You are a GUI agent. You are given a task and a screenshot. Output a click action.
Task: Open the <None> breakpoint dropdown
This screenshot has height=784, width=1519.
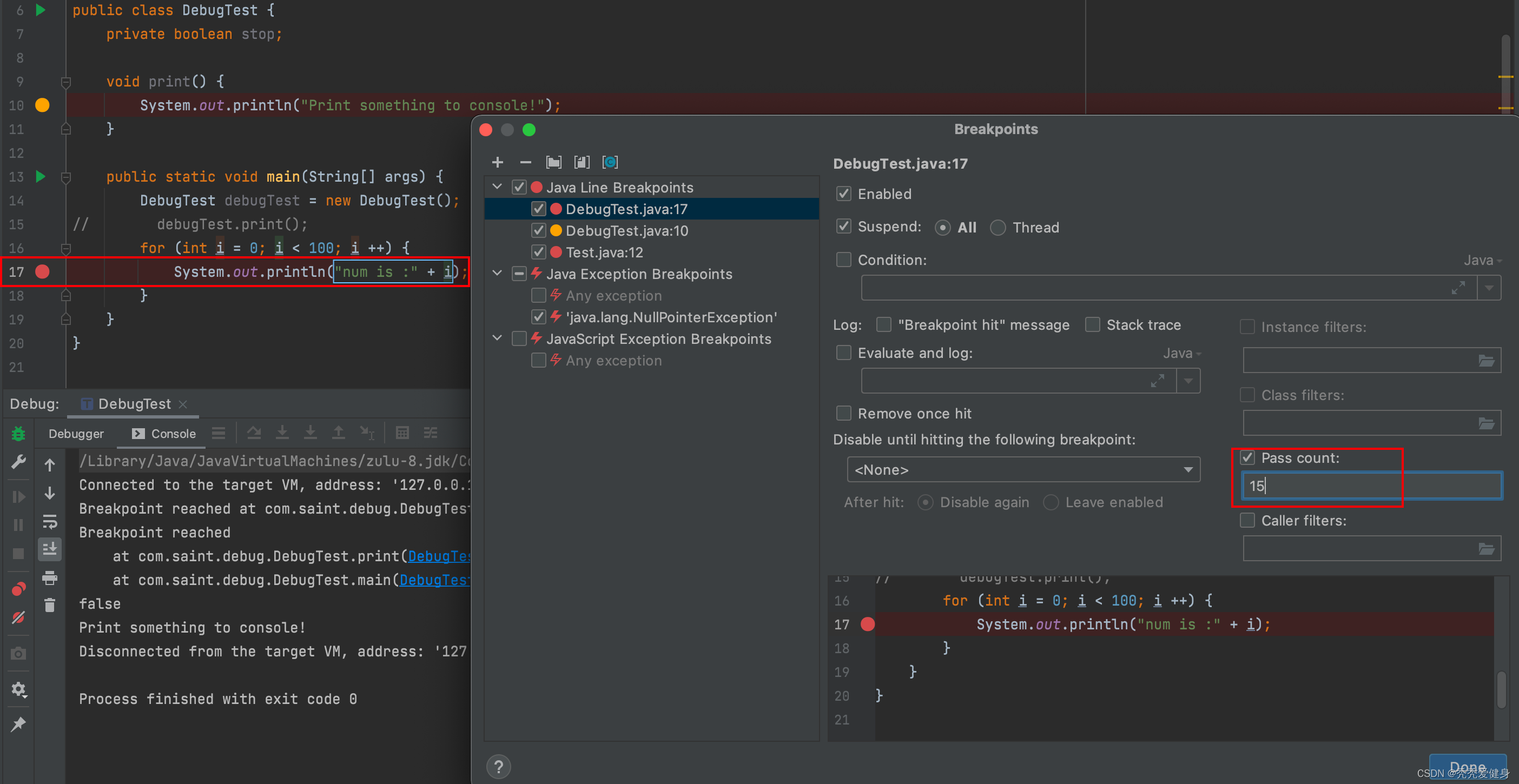[x=1023, y=470]
